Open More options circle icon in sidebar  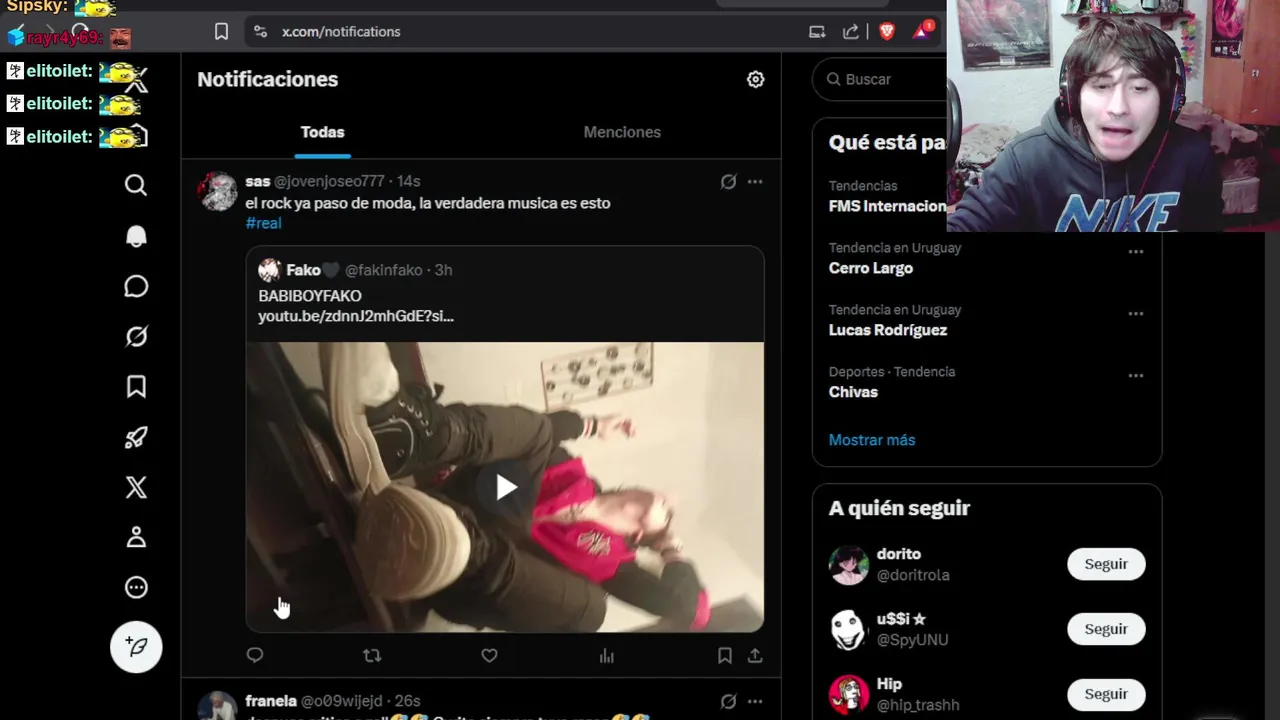click(x=136, y=588)
